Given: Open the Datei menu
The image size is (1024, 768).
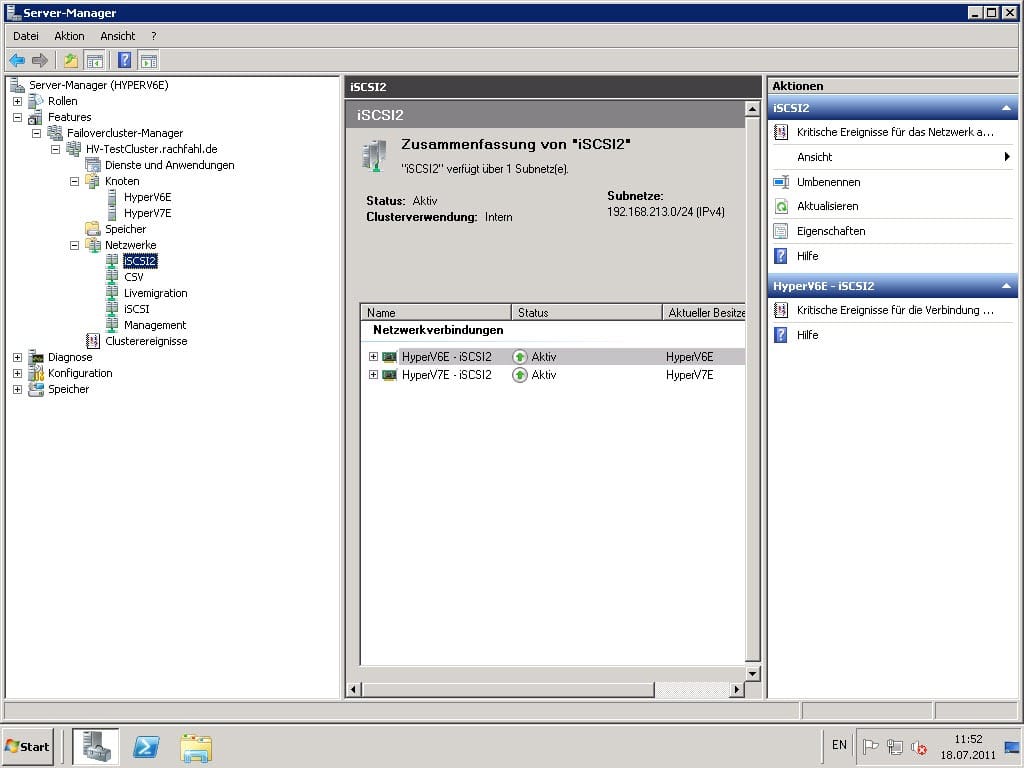Looking at the screenshot, I should click(26, 36).
